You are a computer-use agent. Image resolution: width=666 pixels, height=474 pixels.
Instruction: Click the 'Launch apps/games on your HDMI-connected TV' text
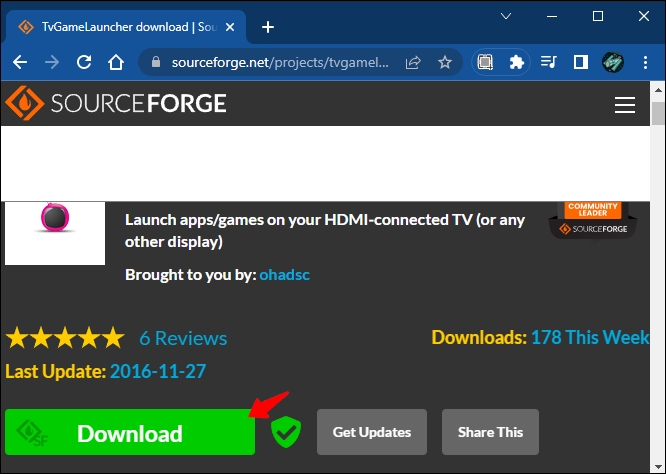tap(325, 231)
